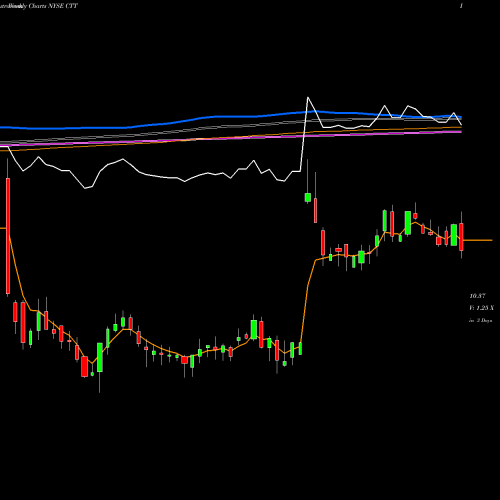Viewport: 500px width, 500px height.
Task: Click the '2 Days' label text
Action: pyautogui.click(x=484, y=320)
